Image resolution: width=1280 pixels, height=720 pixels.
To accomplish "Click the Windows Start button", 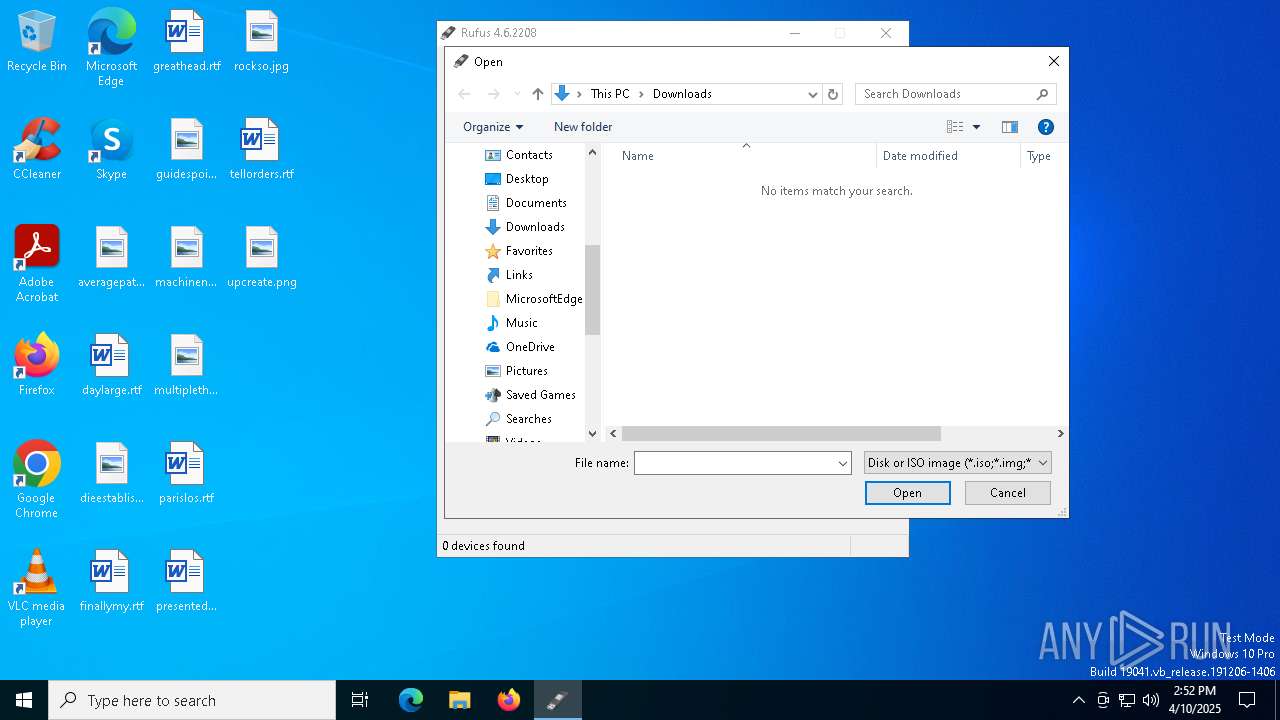I will (24, 700).
